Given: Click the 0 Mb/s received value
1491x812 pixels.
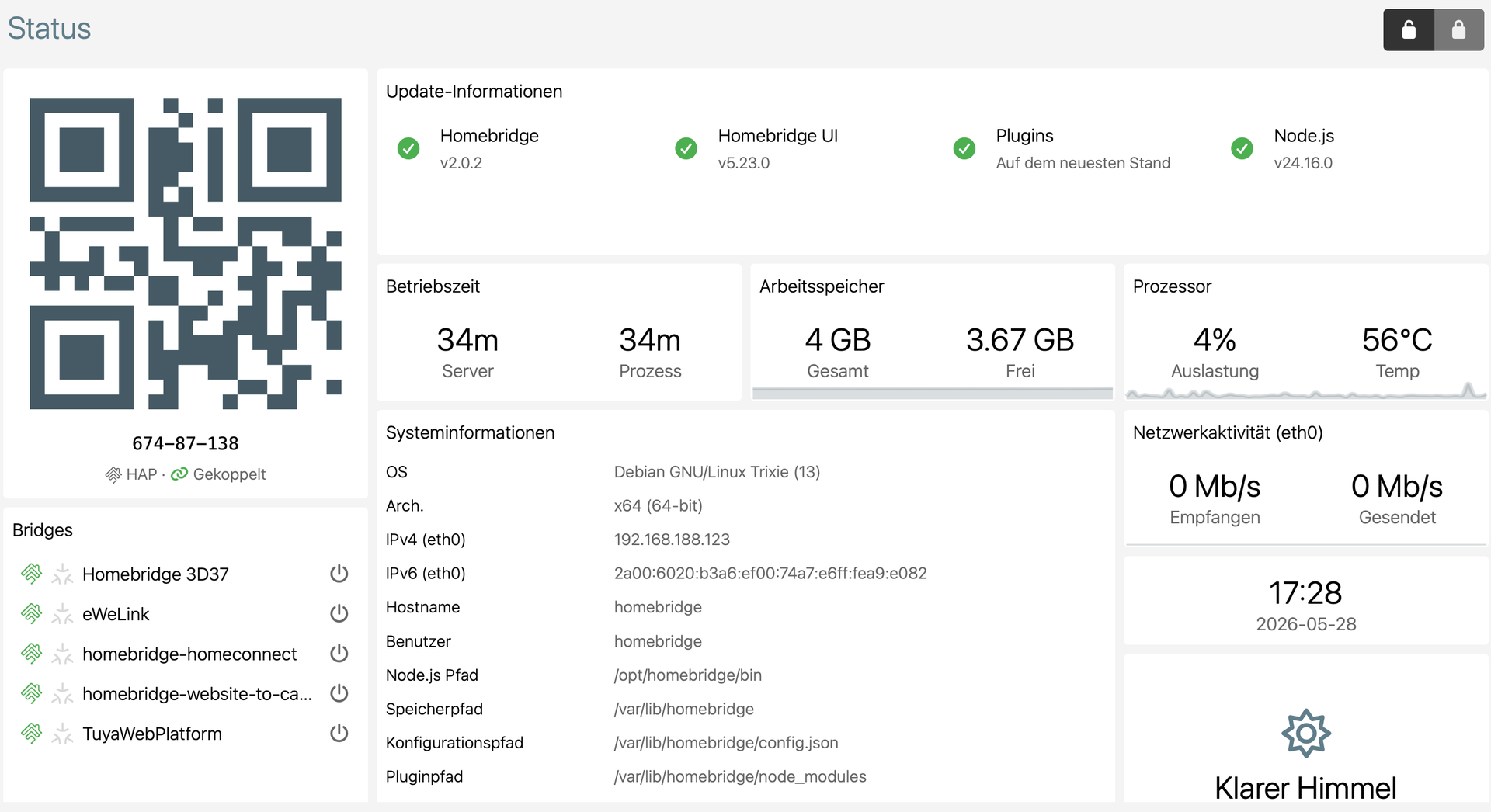Looking at the screenshot, I should point(1215,487).
